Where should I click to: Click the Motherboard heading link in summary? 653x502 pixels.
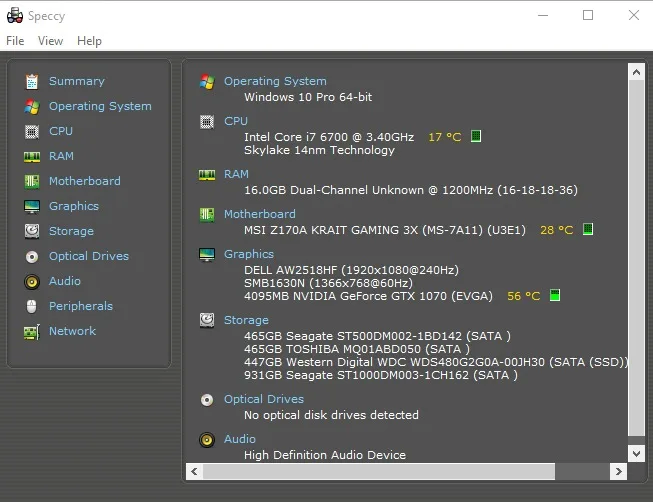pos(260,214)
